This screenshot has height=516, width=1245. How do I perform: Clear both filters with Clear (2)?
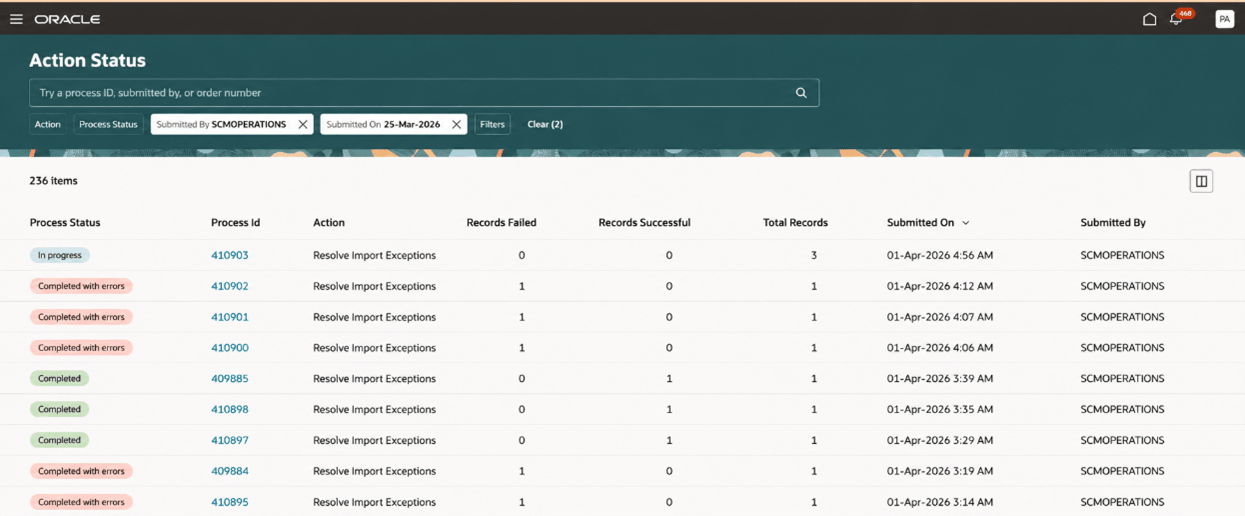click(x=545, y=124)
